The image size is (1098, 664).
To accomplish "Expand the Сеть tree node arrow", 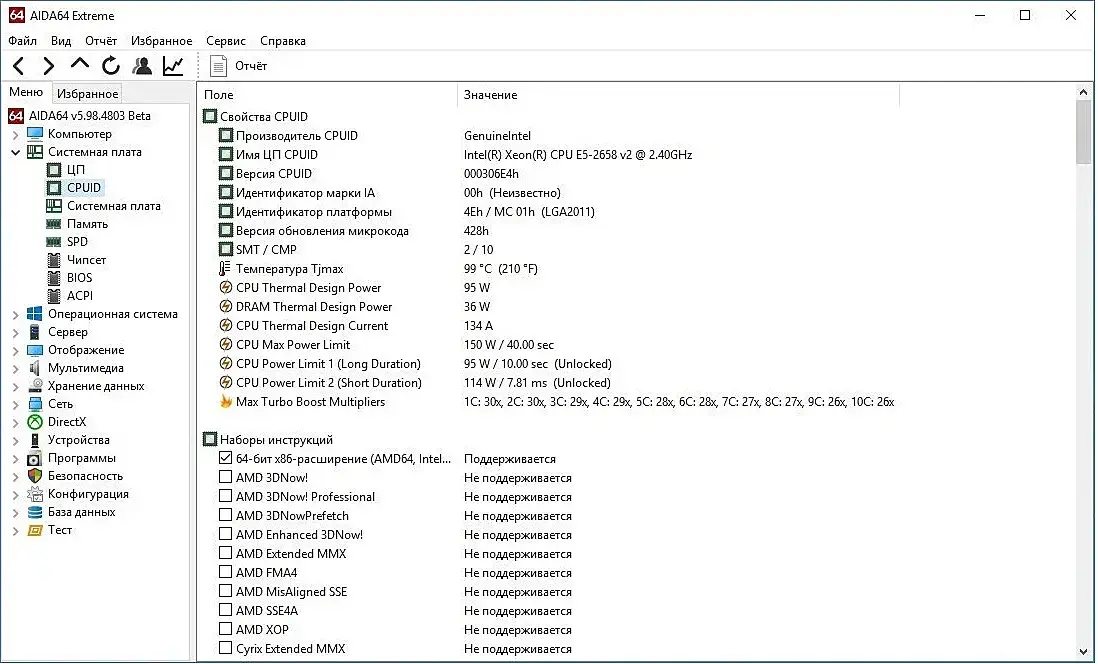I will click(x=15, y=404).
